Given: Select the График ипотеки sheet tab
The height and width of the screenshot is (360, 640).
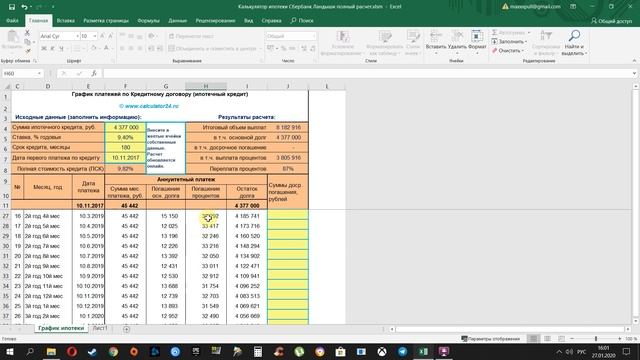Looking at the screenshot, I should click(x=61, y=328).
